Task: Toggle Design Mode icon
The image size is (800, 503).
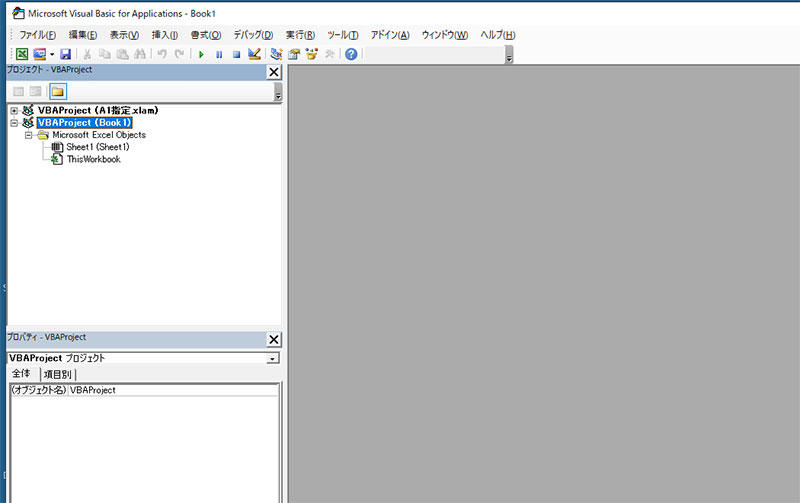Action: click(254, 54)
